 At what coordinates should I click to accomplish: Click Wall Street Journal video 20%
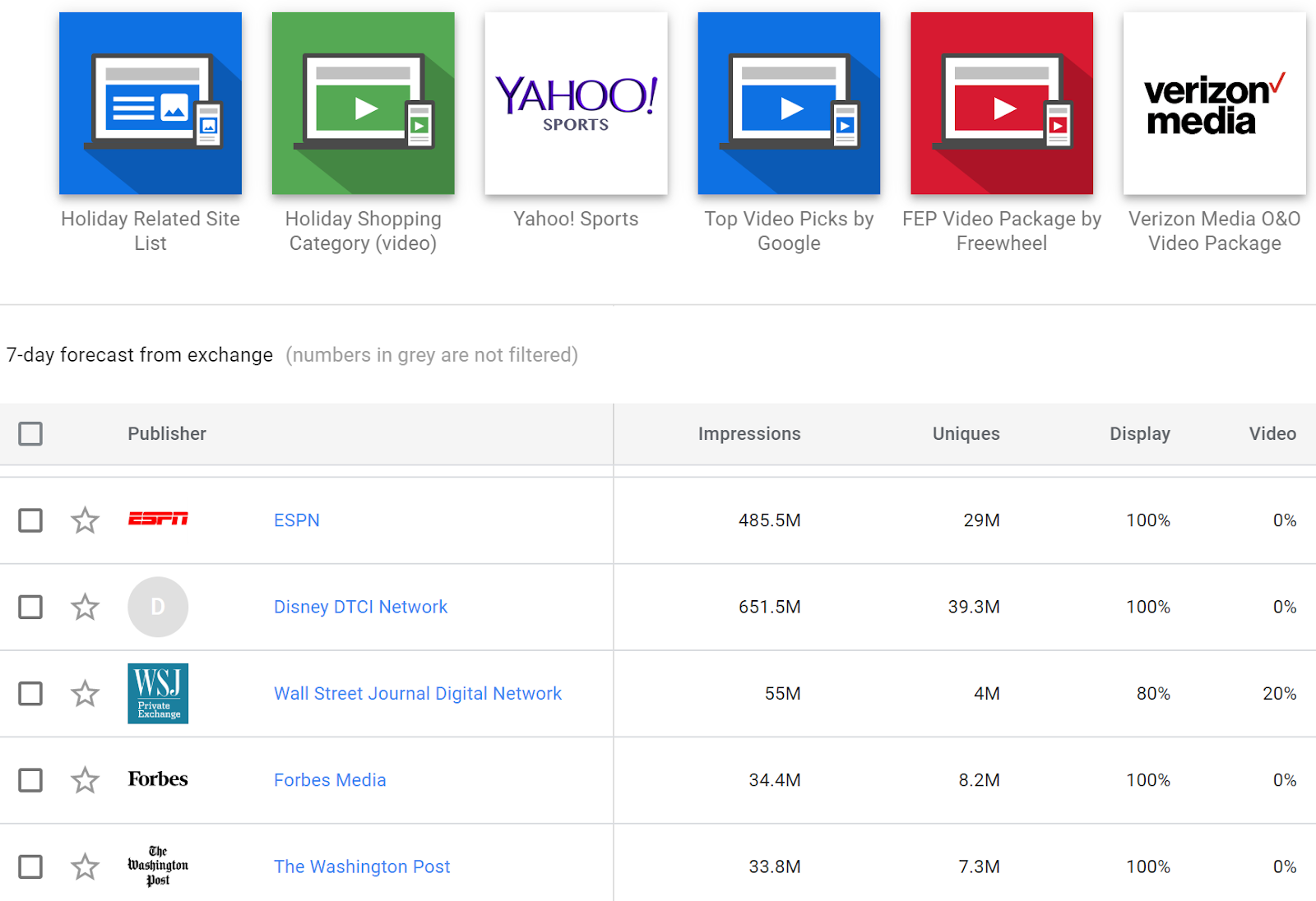pos(1280,693)
